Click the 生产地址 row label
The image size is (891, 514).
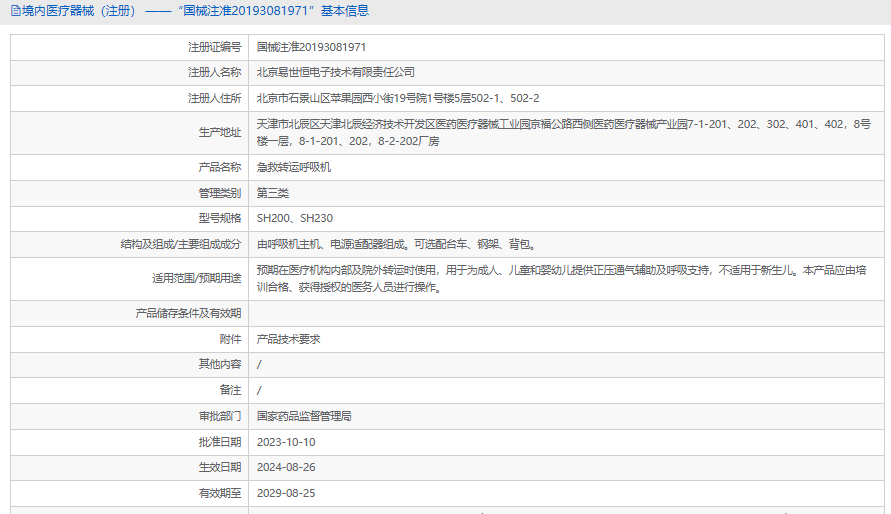click(220, 132)
